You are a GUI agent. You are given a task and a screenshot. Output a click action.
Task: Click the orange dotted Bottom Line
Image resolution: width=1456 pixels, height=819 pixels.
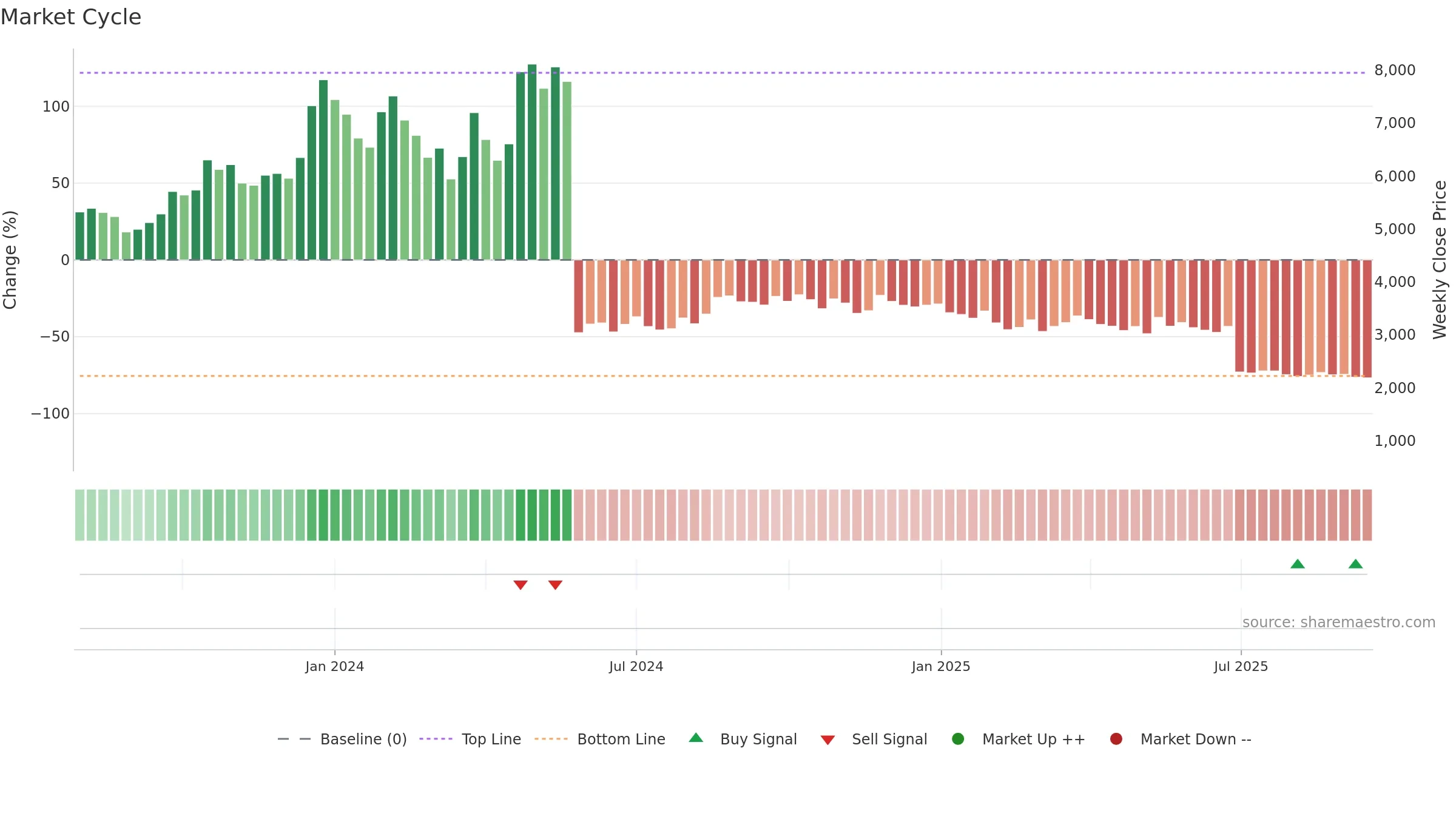[722, 376]
